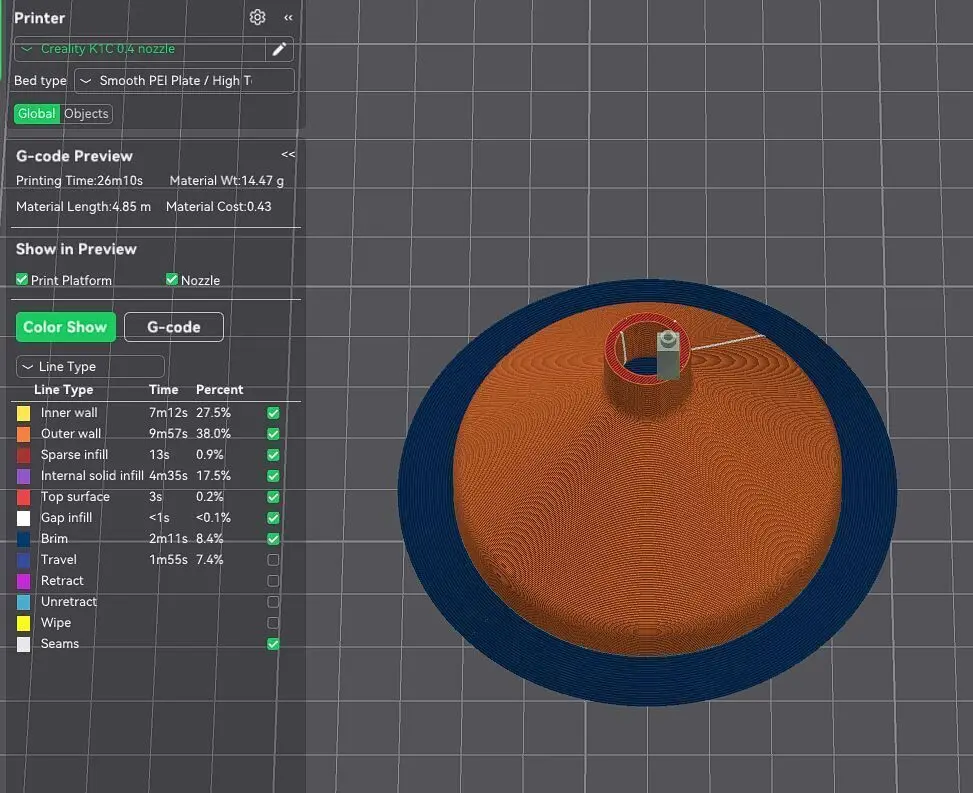Uncheck Top surface visibility
This screenshot has width=973, height=793.
click(273, 497)
